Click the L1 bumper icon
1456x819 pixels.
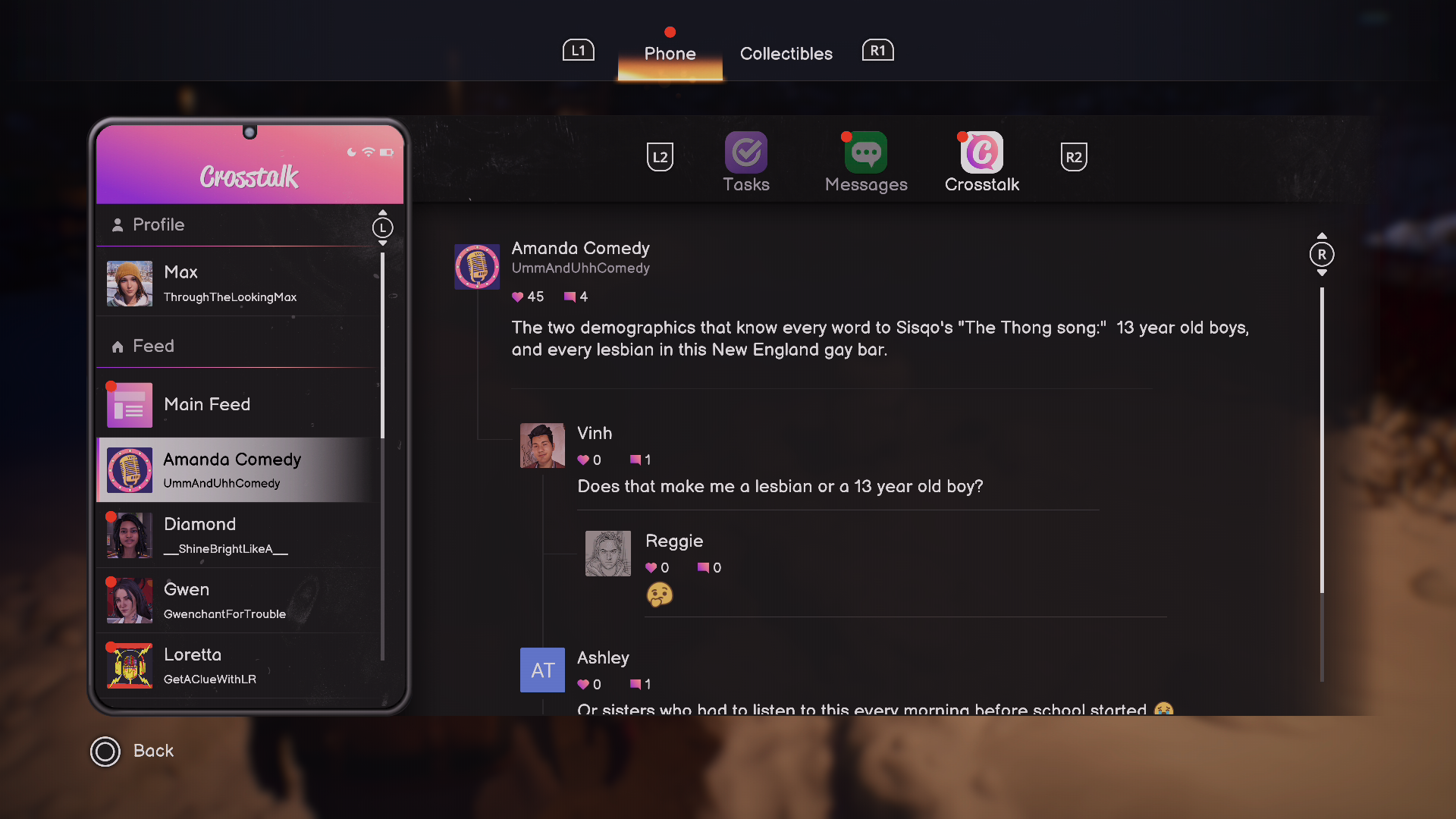click(x=578, y=51)
